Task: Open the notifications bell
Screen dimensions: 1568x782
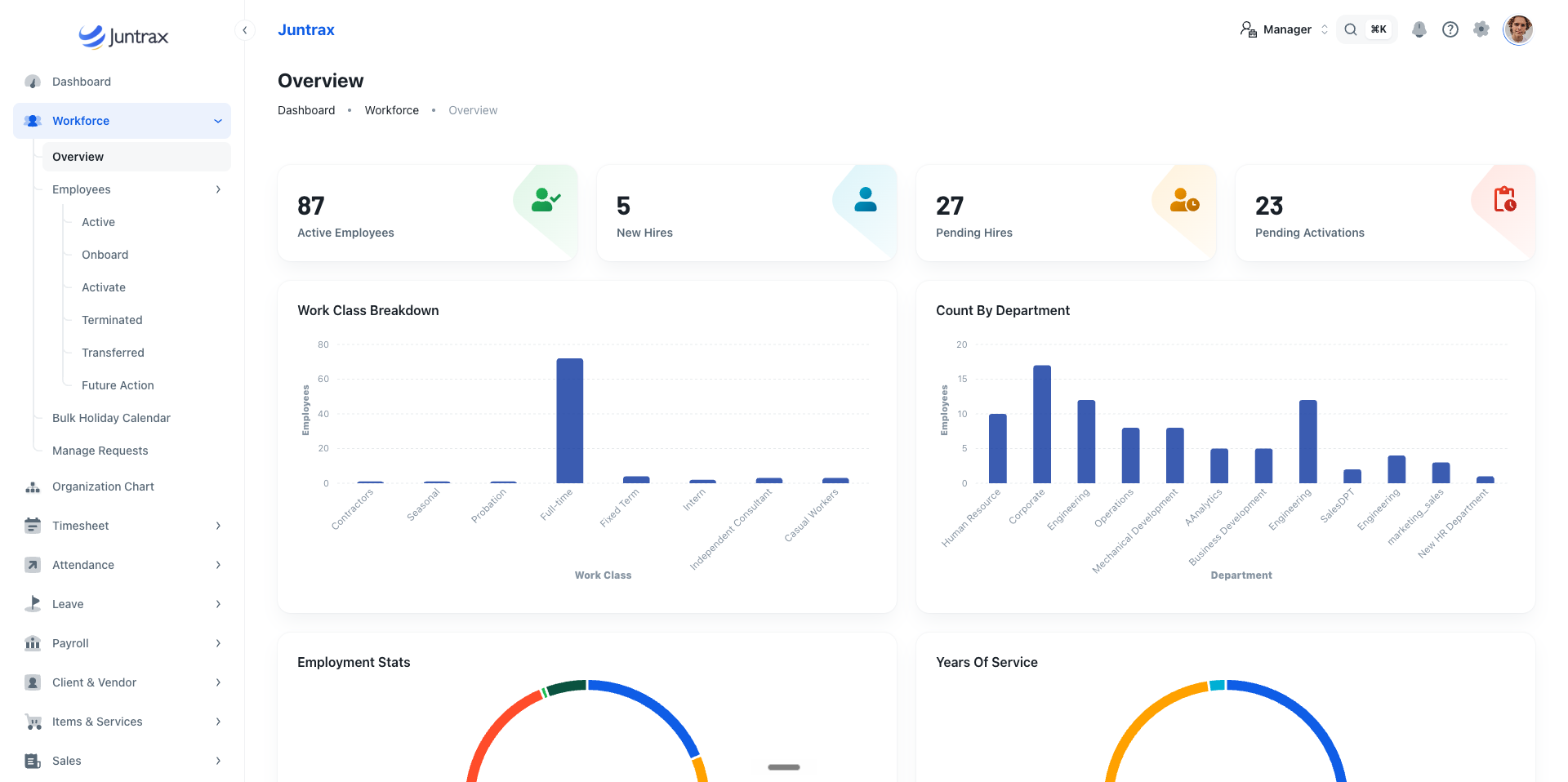Action: tap(1419, 29)
